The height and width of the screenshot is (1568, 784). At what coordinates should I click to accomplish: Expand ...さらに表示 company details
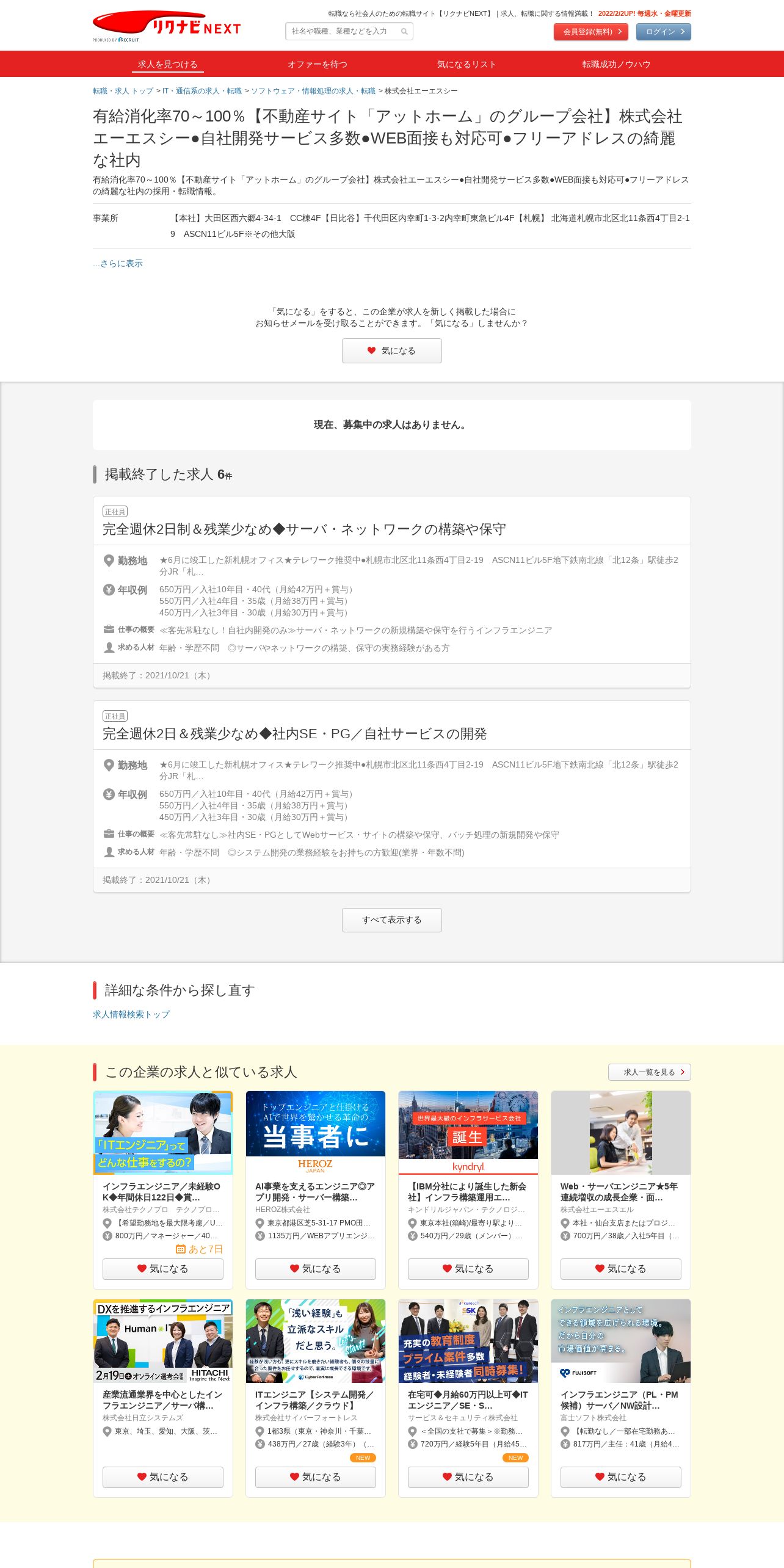pyautogui.click(x=118, y=263)
